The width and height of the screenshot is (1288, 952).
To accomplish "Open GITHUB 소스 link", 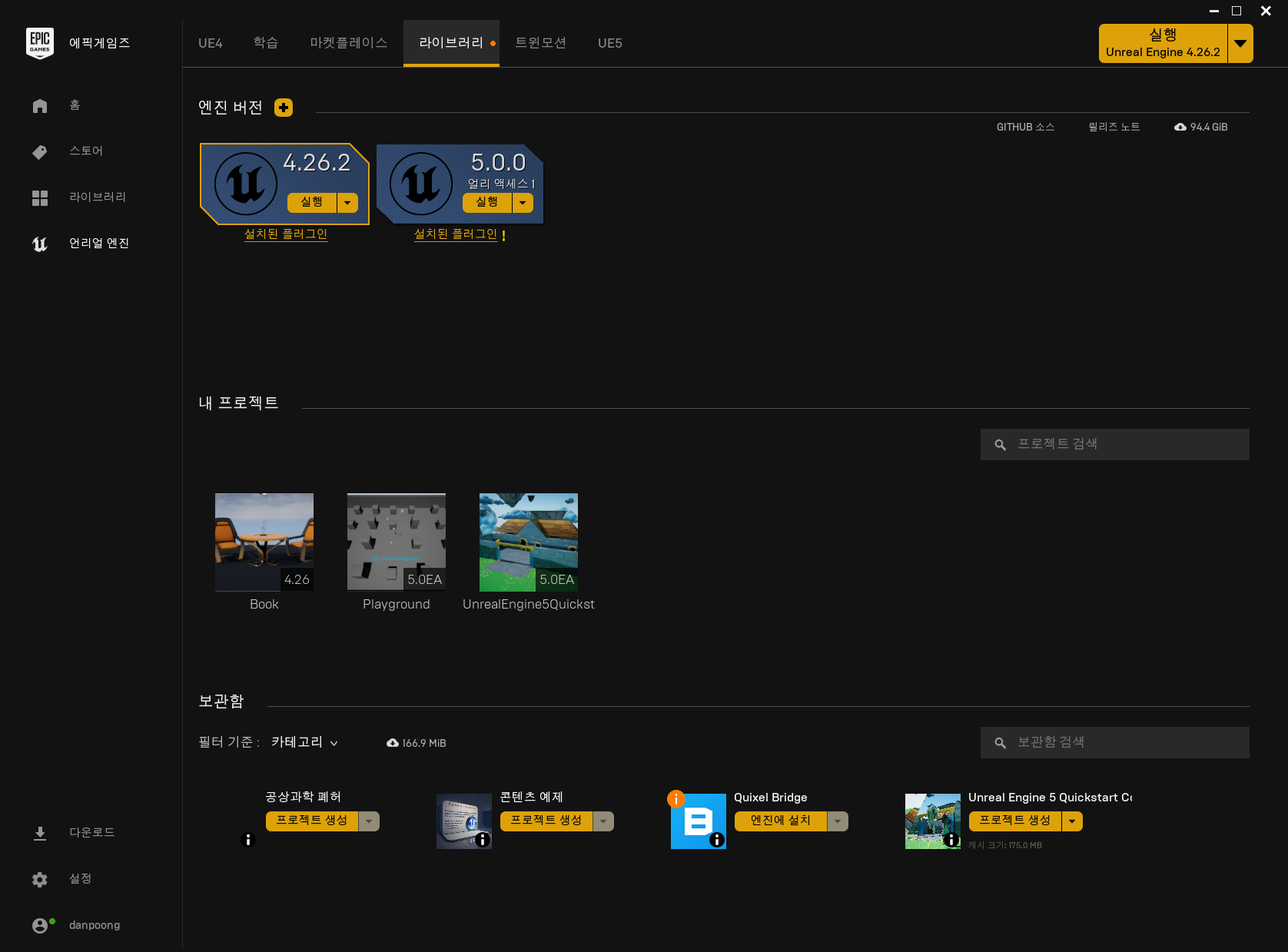I will (1026, 127).
